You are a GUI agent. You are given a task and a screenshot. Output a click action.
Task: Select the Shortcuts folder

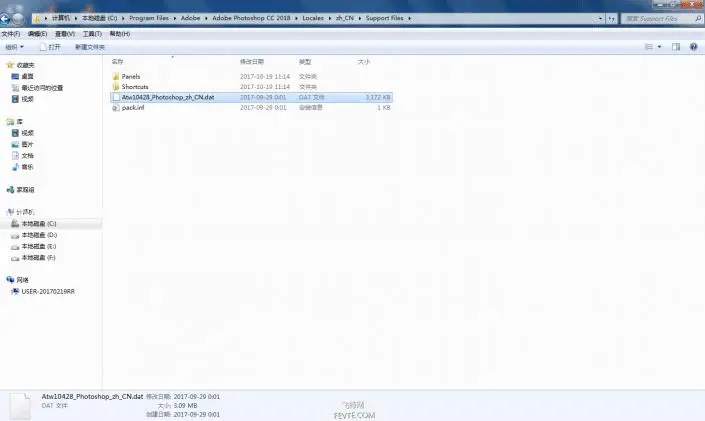135,87
